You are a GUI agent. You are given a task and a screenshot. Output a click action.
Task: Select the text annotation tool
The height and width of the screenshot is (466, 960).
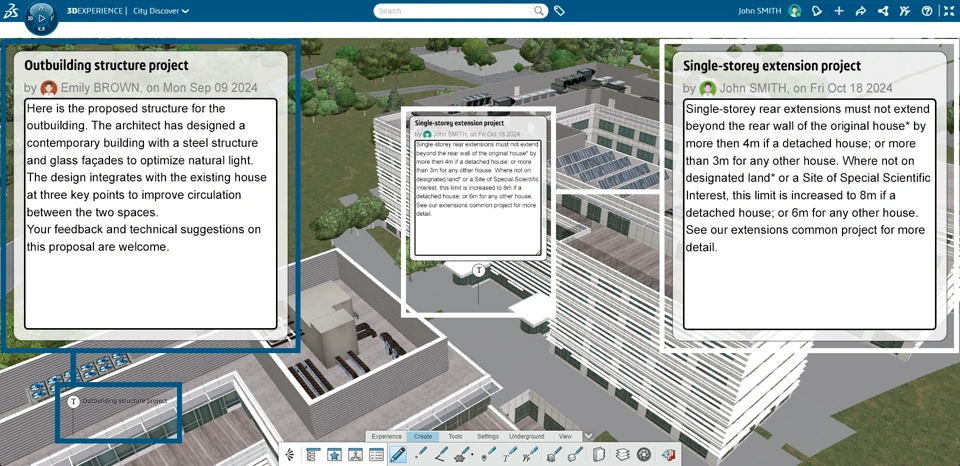(x=509, y=454)
